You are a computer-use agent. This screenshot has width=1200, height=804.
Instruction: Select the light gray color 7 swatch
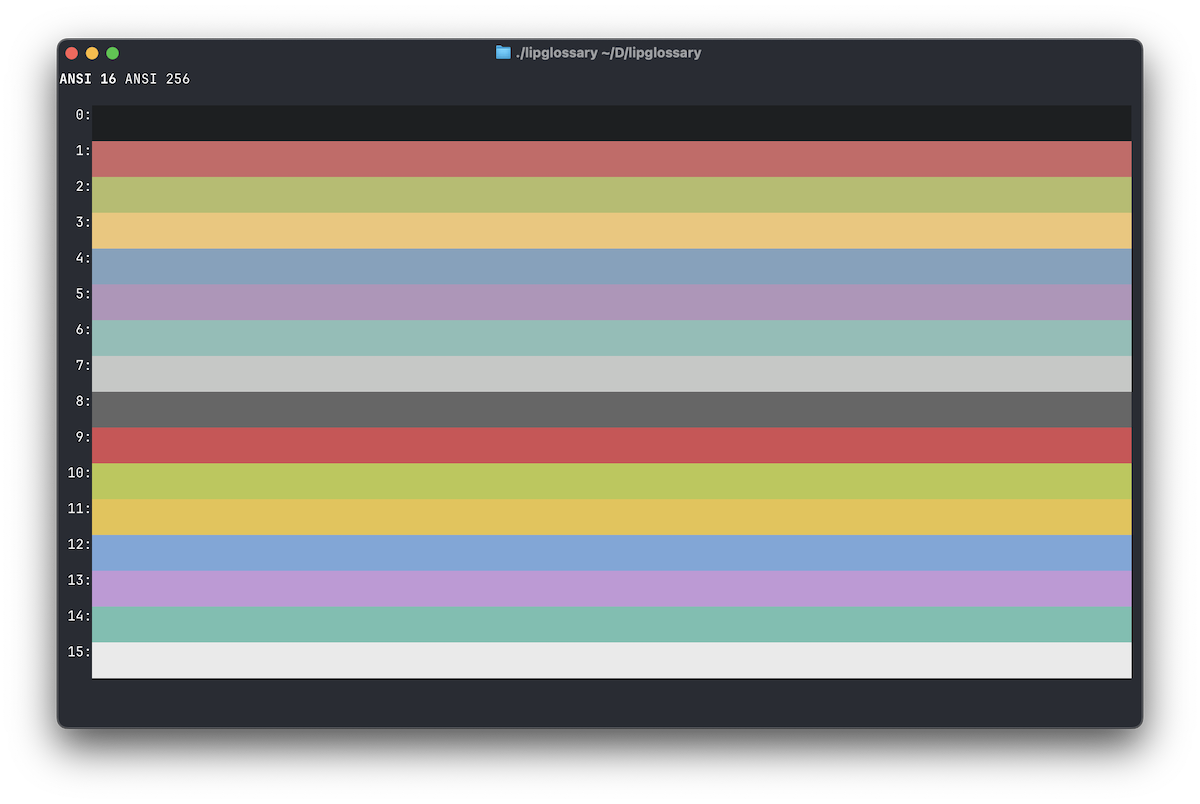[x=611, y=374]
